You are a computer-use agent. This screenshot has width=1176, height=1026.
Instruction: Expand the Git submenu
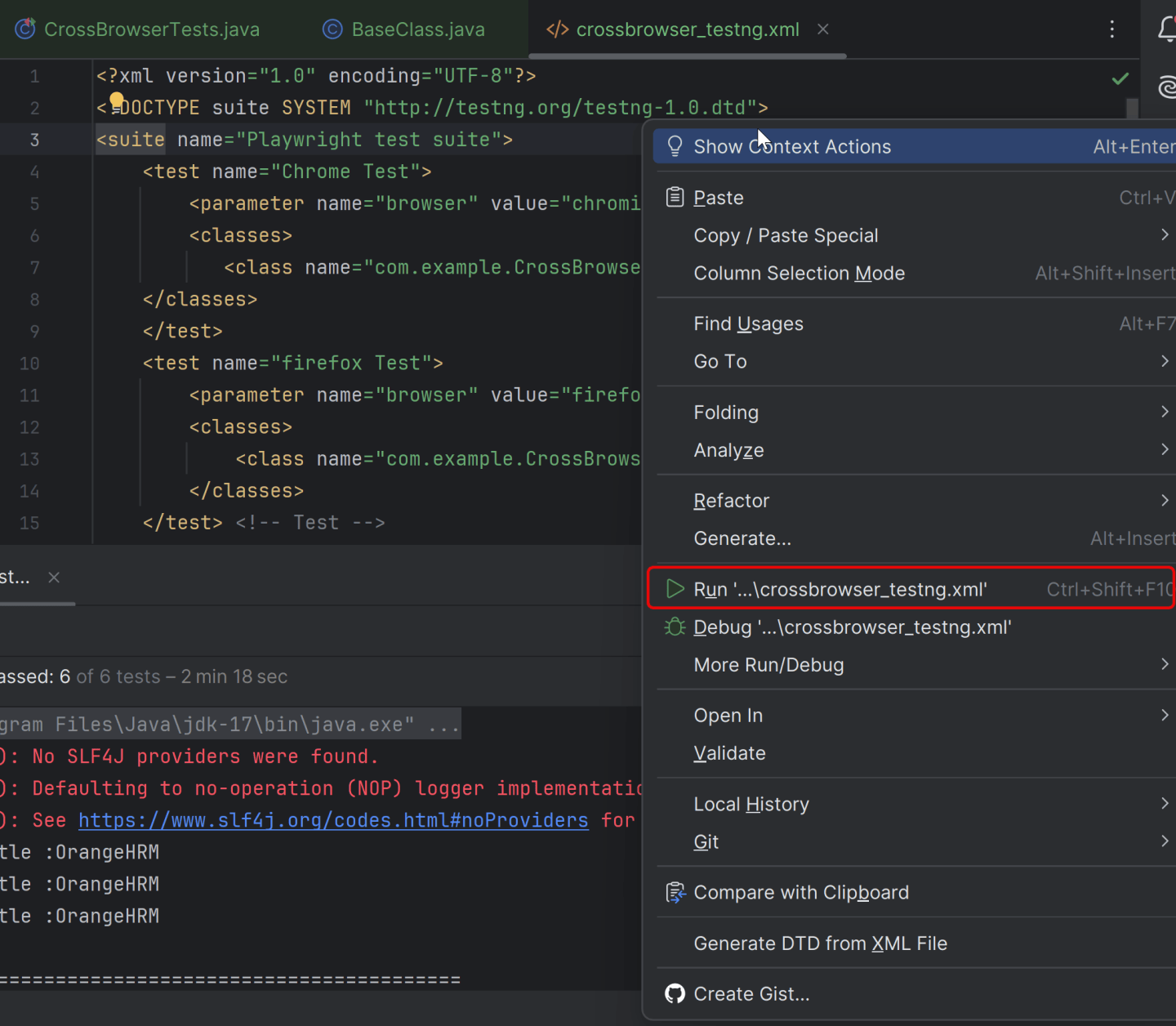point(1165,841)
